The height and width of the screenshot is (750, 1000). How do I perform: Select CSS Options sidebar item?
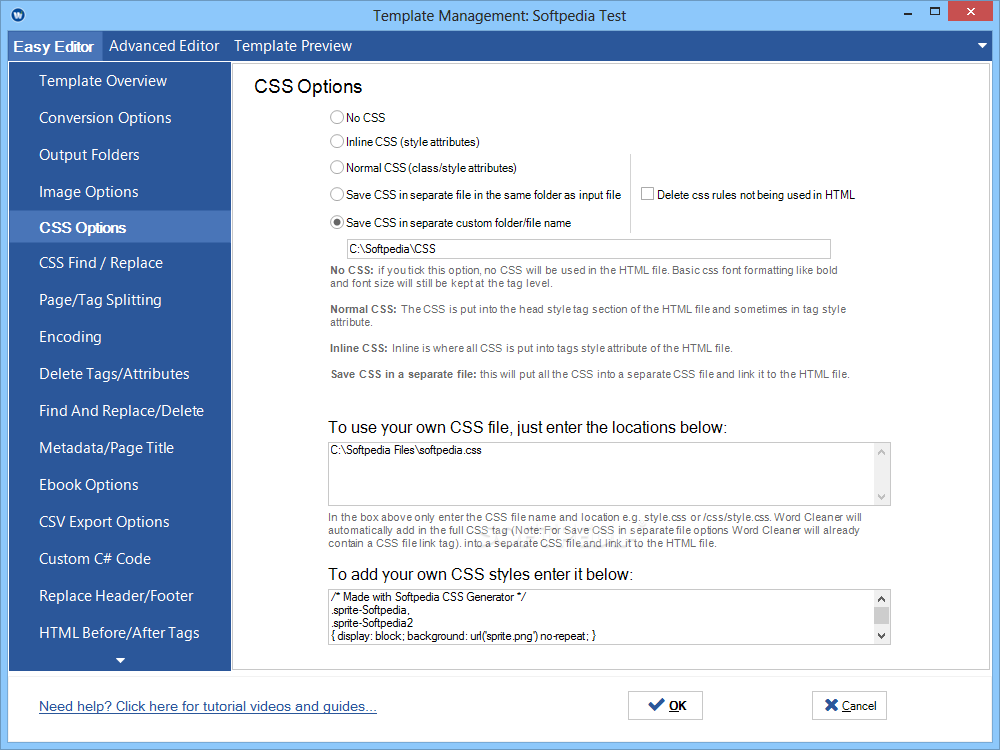point(120,227)
